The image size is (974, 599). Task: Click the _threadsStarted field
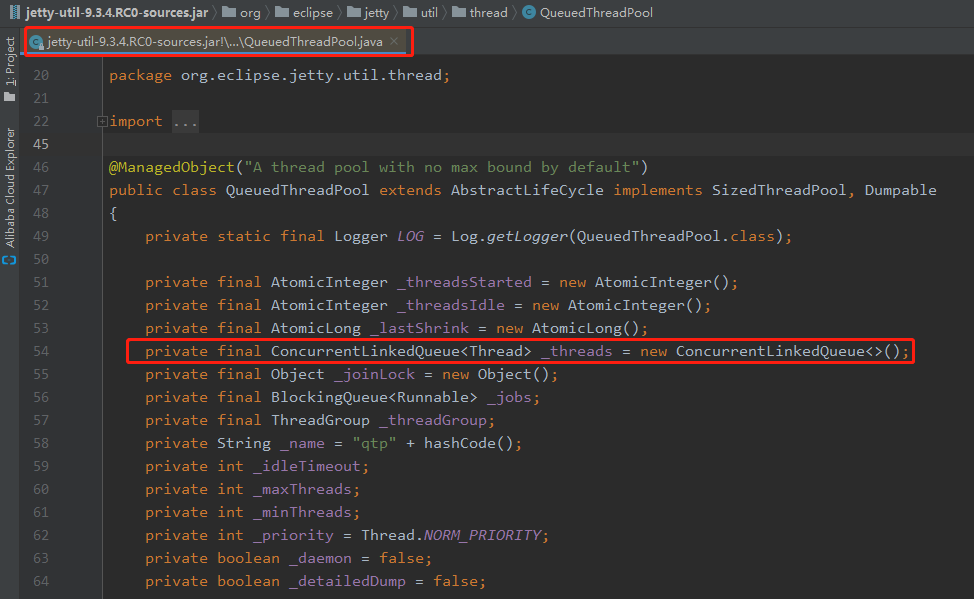[x=464, y=282]
